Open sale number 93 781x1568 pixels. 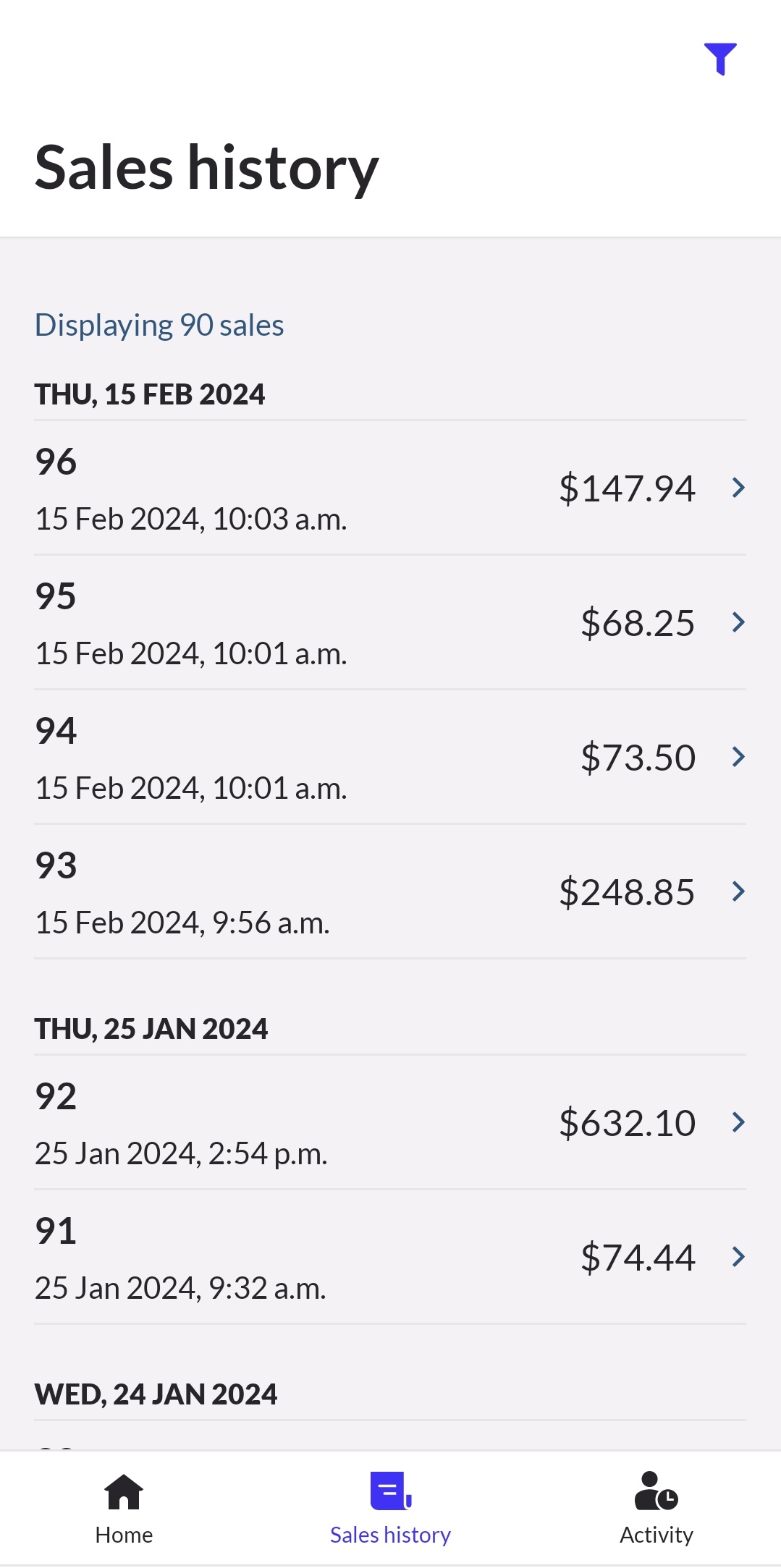click(x=56, y=865)
